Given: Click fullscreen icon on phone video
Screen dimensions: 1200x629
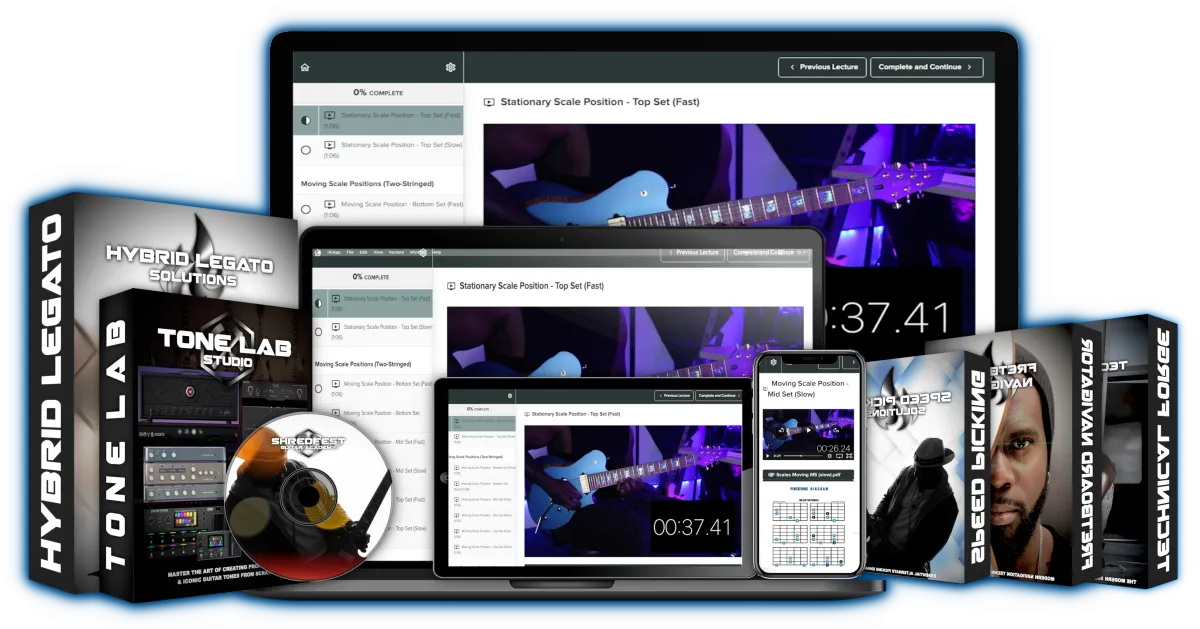Looking at the screenshot, I should (849, 456).
